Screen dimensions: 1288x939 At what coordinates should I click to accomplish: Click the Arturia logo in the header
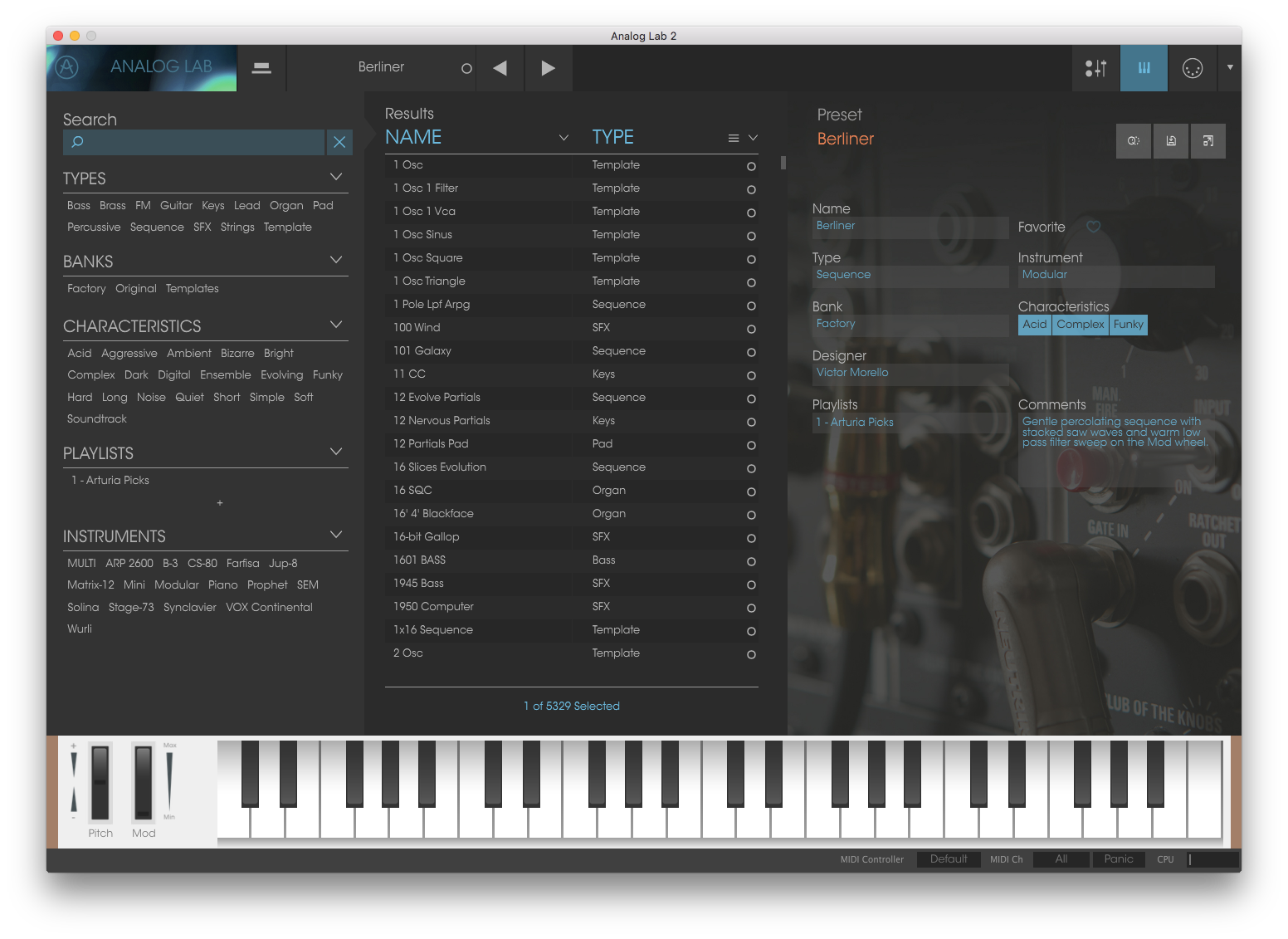[67, 67]
